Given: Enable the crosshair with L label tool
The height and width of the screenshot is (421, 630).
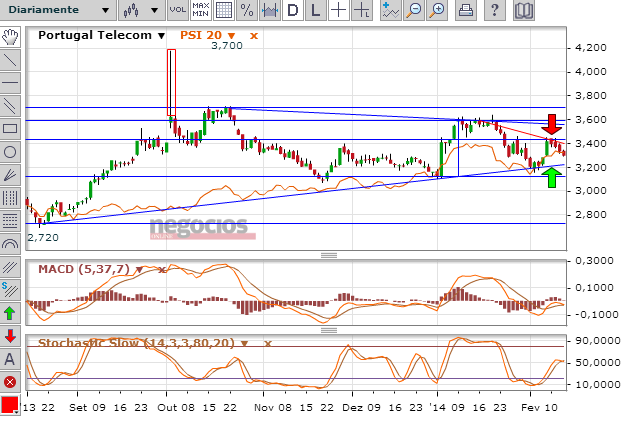Looking at the screenshot, I should coord(362,10).
